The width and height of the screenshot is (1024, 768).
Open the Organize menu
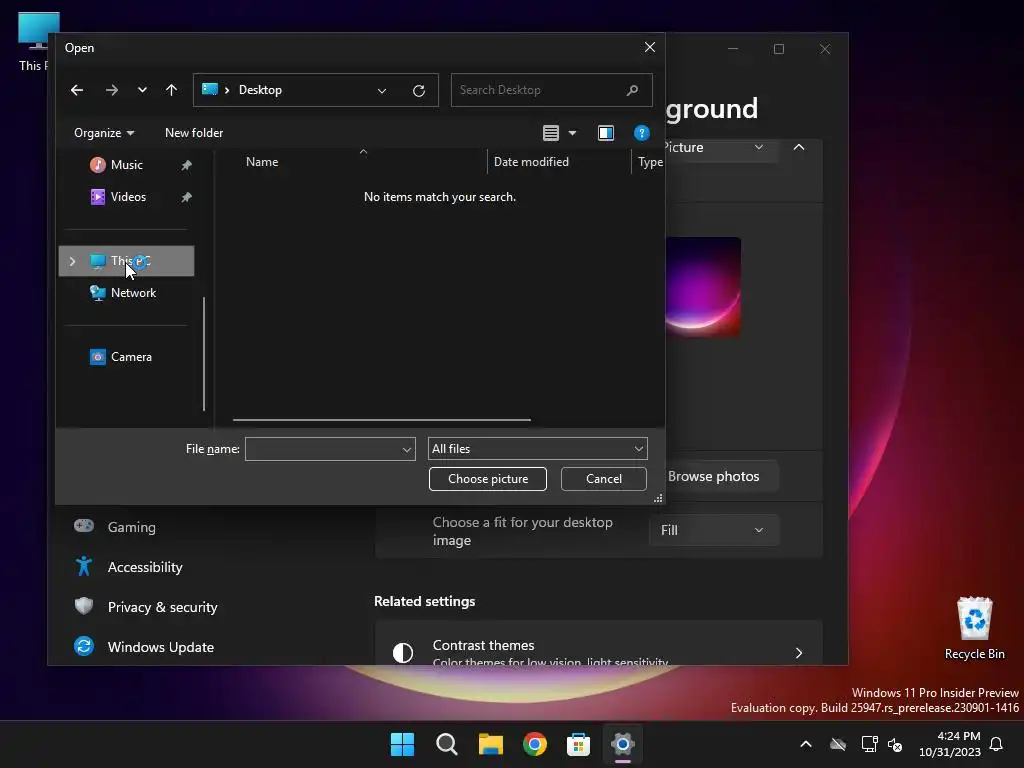click(104, 133)
